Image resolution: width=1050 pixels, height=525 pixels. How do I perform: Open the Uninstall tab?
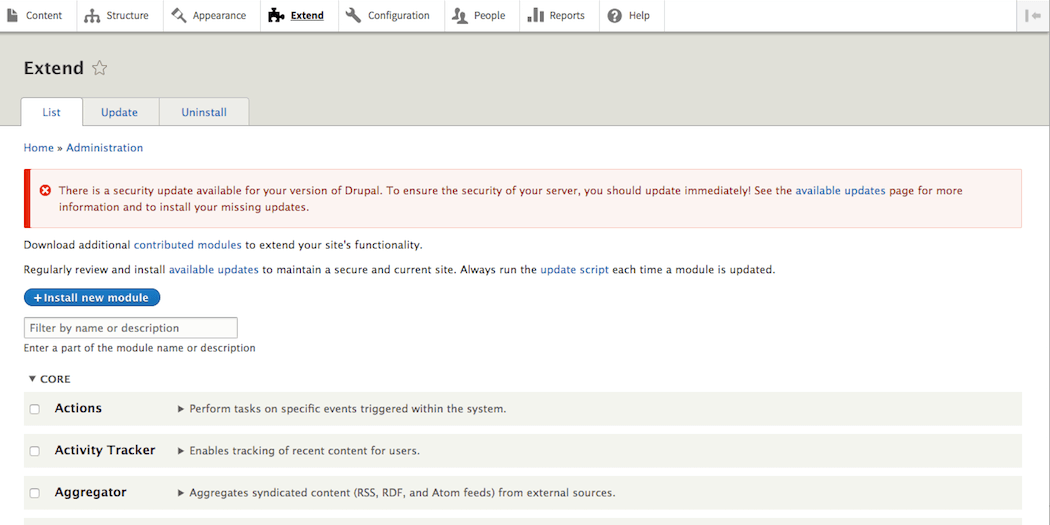coord(204,112)
